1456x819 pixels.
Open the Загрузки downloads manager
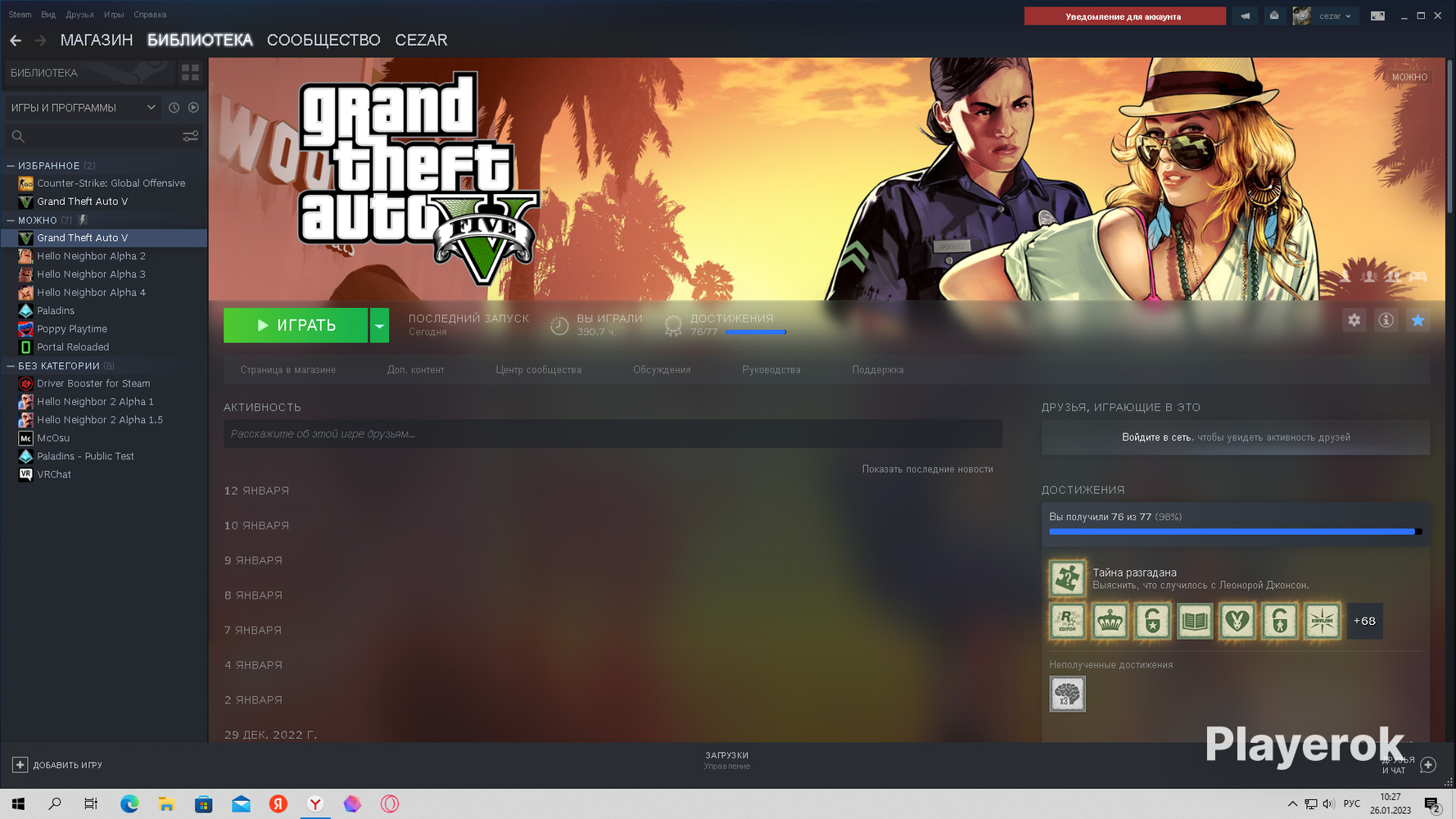727,761
